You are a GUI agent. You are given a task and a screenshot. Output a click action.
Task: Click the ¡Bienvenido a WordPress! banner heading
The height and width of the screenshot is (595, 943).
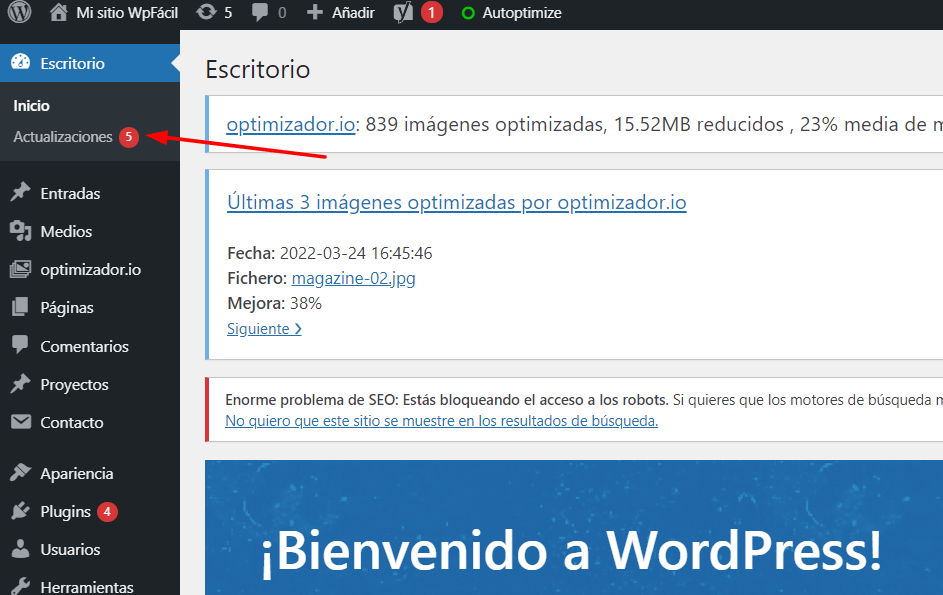coord(571,550)
